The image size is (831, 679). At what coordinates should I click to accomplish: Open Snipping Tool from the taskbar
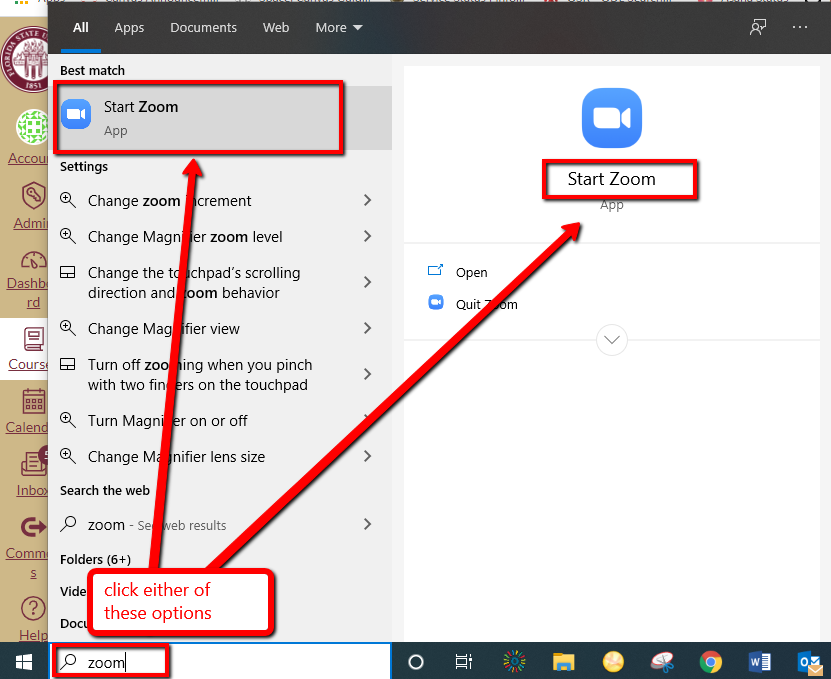(662, 661)
